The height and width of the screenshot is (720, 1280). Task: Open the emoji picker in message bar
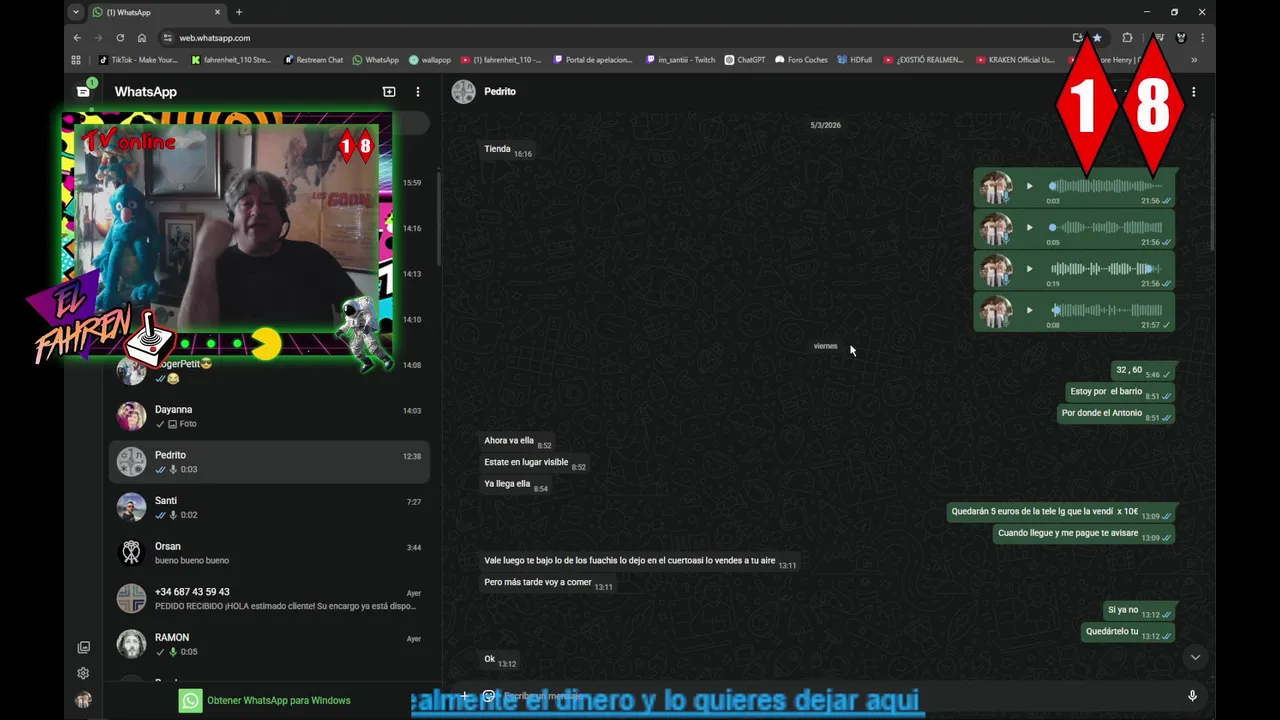[489, 696]
